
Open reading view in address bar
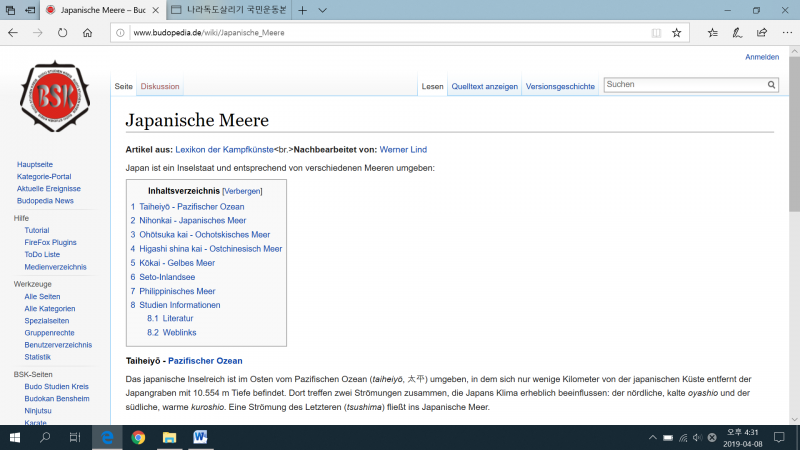pos(656,32)
